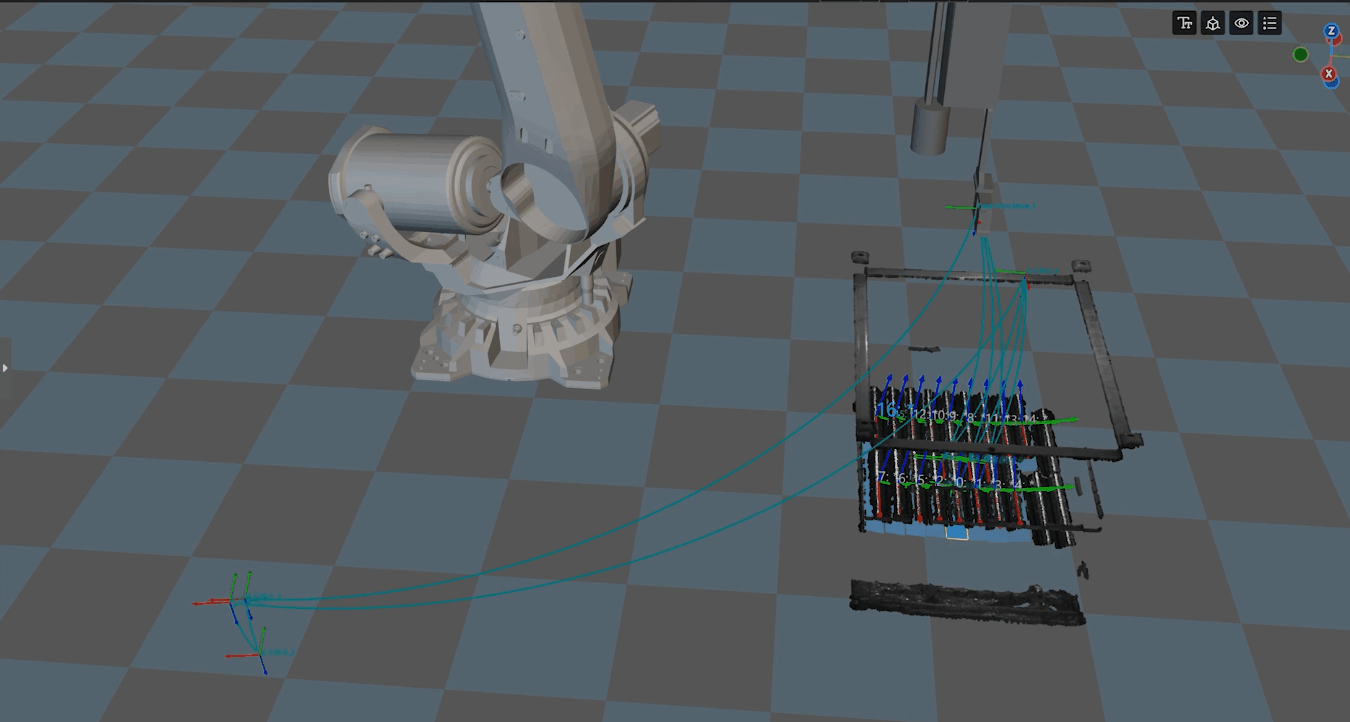The width and height of the screenshot is (1350, 722).
Task: Open the 3D cube view options
Action: point(1213,24)
